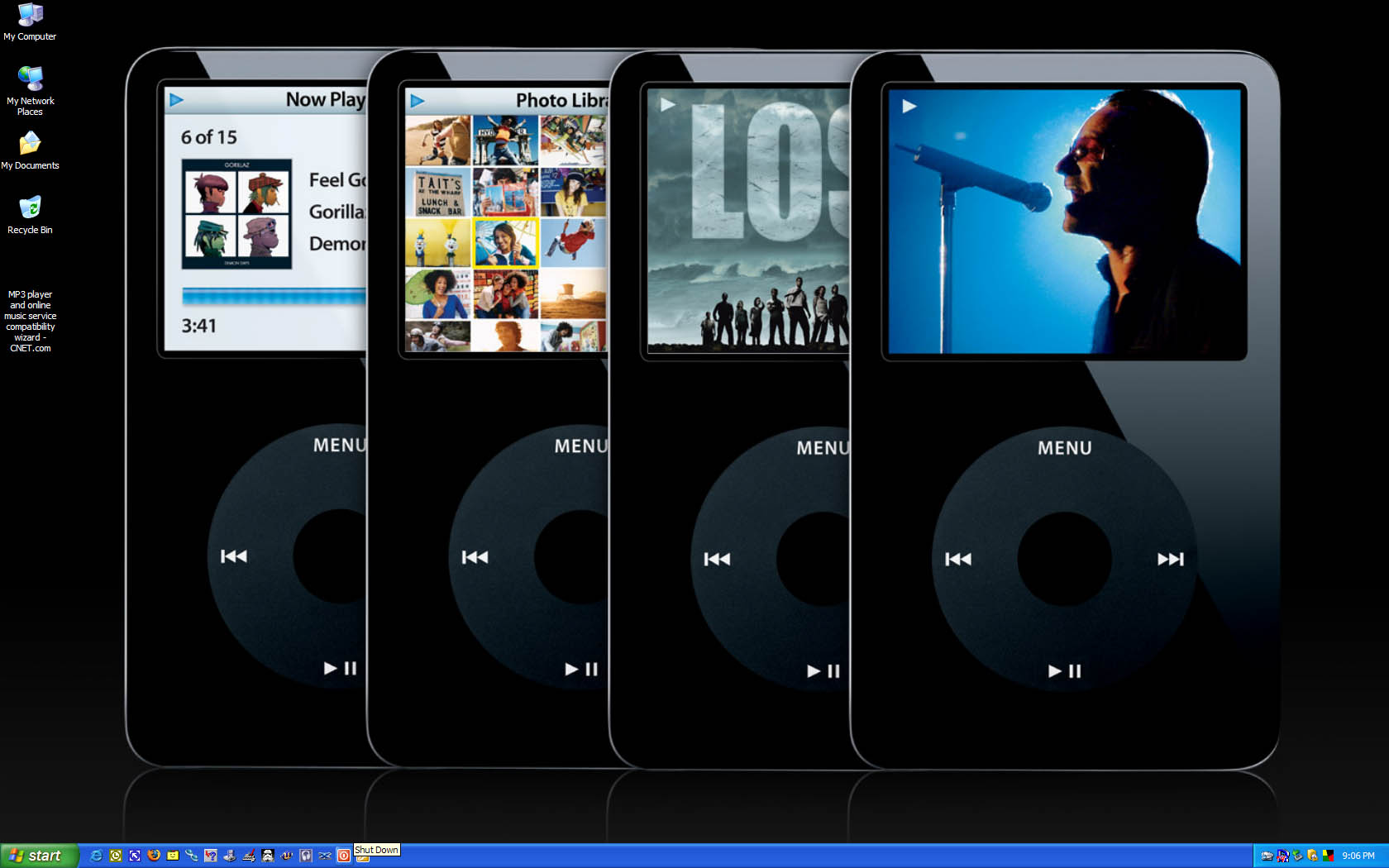1389x868 pixels.
Task: Click the joystick icon in Quick Launch
Action: coord(230,856)
